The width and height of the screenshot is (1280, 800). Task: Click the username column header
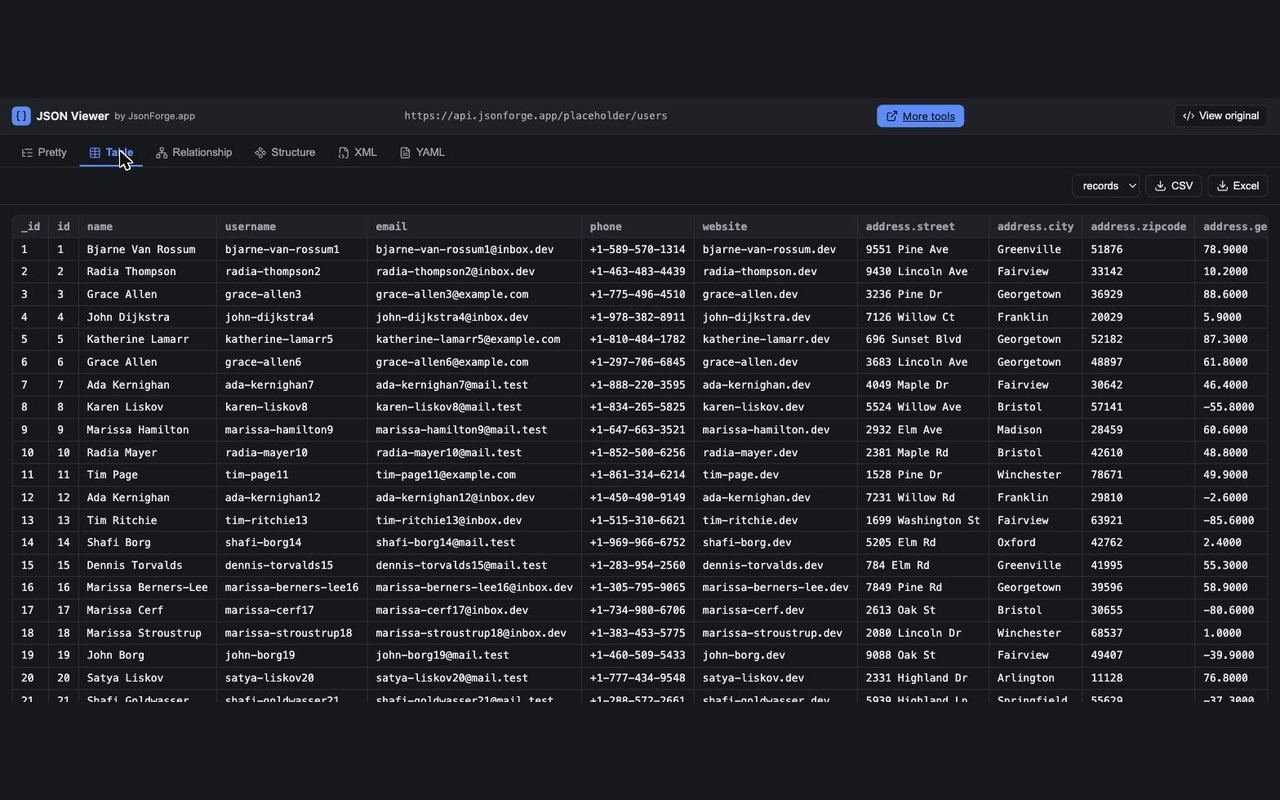(292, 227)
